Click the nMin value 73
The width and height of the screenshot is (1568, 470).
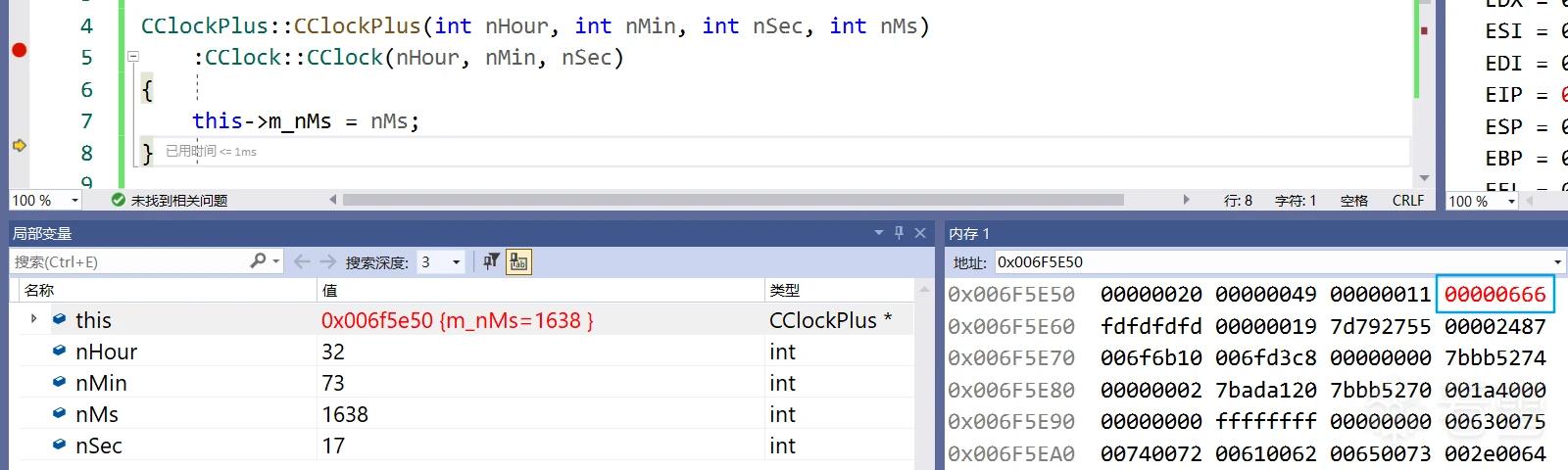click(x=333, y=383)
